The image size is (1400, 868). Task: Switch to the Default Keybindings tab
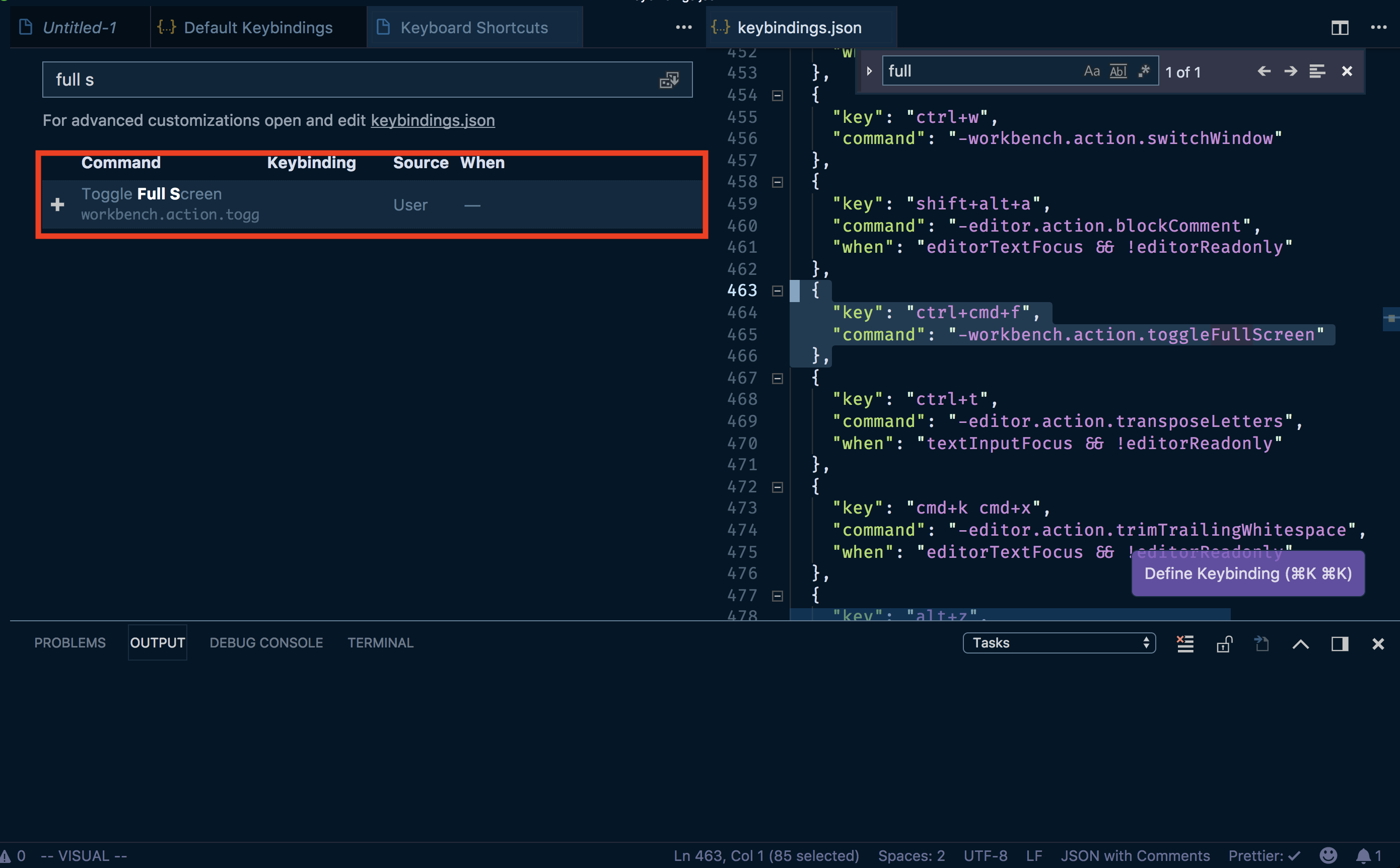click(x=258, y=27)
